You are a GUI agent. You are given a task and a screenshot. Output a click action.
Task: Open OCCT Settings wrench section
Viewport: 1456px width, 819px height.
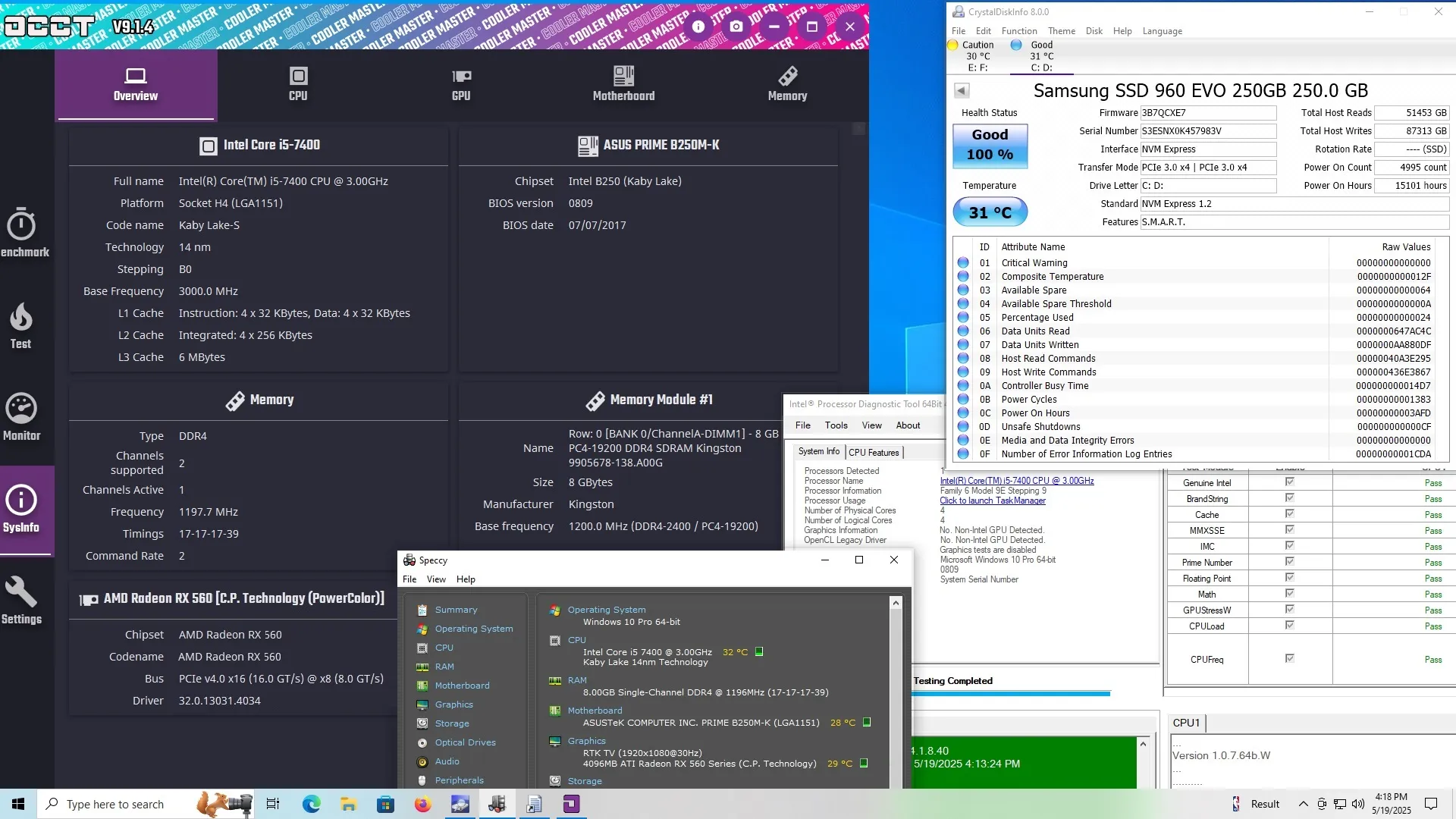click(21, 601)
